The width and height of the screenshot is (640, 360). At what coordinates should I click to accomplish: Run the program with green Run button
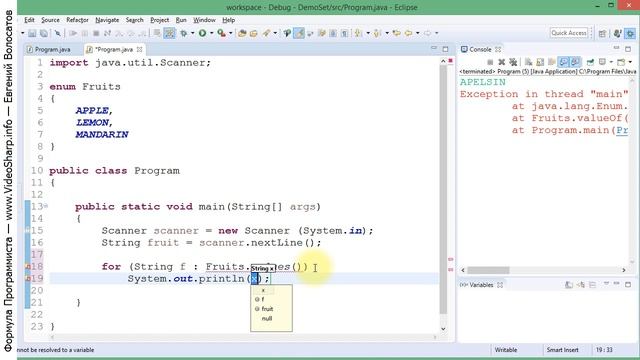click(202, 33)
